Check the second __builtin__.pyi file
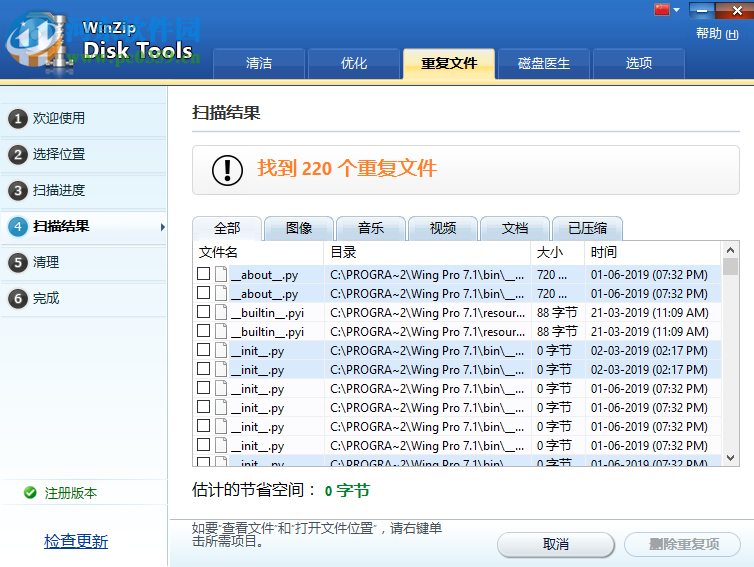The image size is (754, 567). (203, 331)
